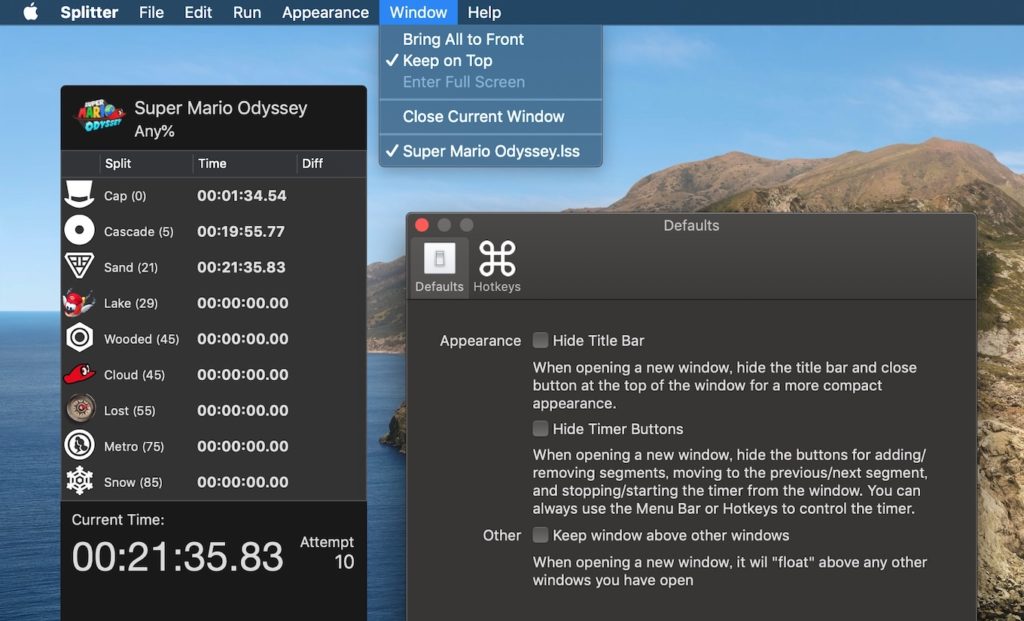The image size is (1024, 621).
Task: Click the Super Mario Odyssey game logo
Action: point(98,118)
